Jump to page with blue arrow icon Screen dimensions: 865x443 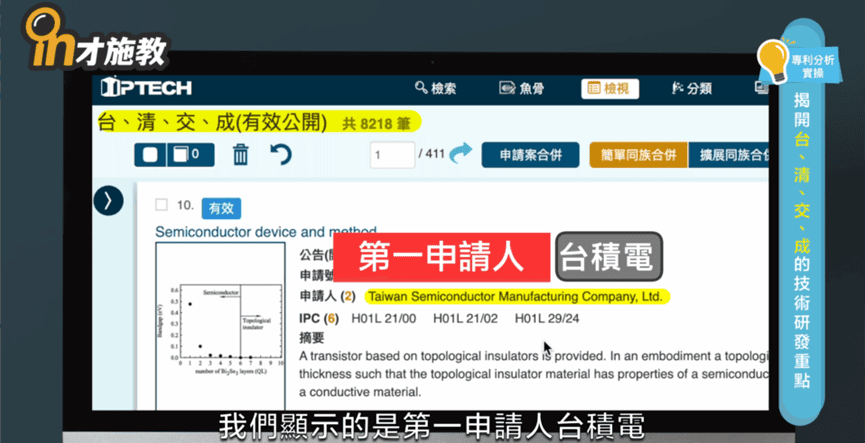click(460, 154)
